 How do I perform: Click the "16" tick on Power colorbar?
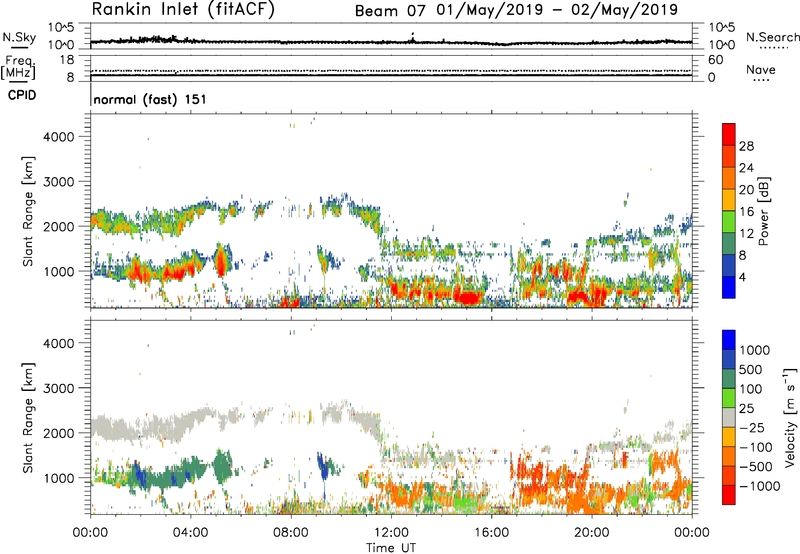746,212
